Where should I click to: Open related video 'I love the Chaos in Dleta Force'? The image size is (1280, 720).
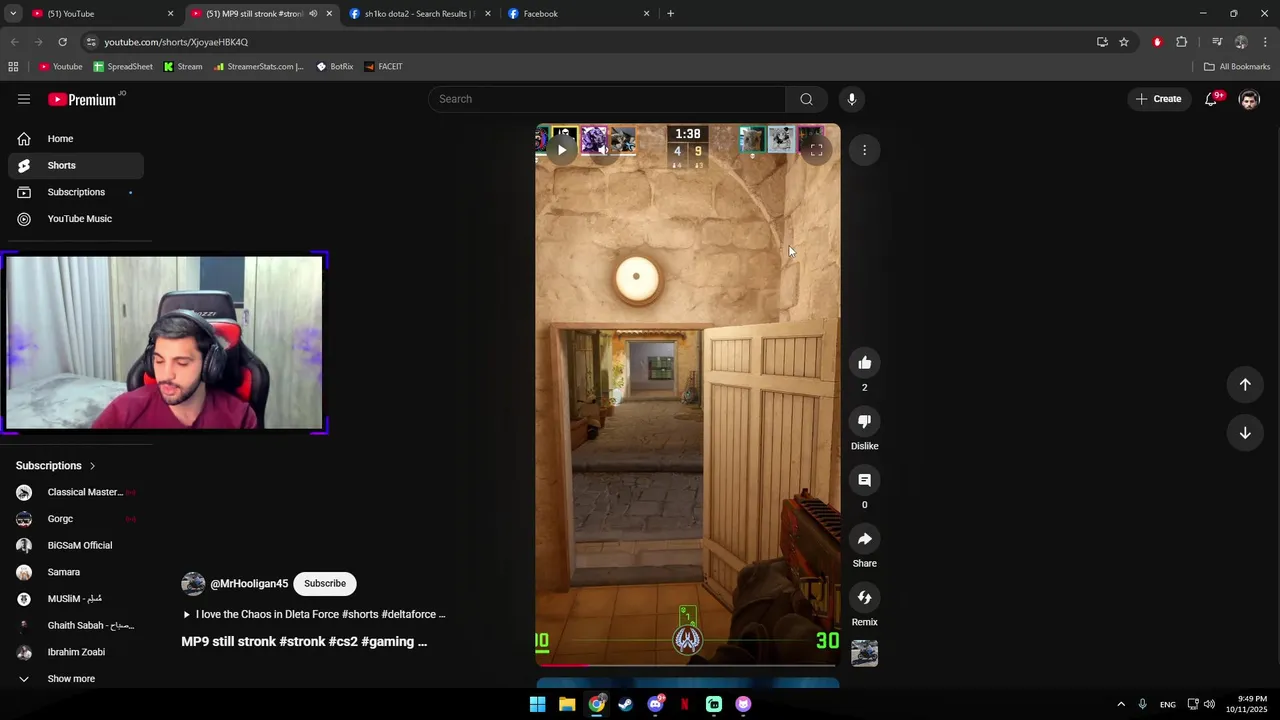(314, 615)
